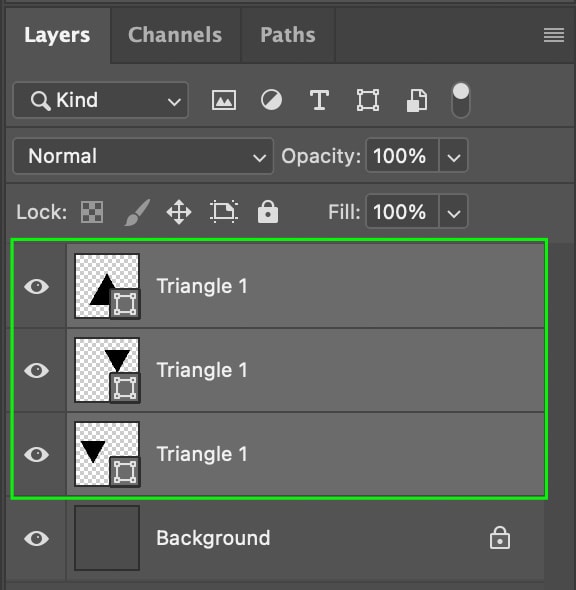Hide the top Triangle 1 layer
The image size is (576, 590).
tap(36, 287)
